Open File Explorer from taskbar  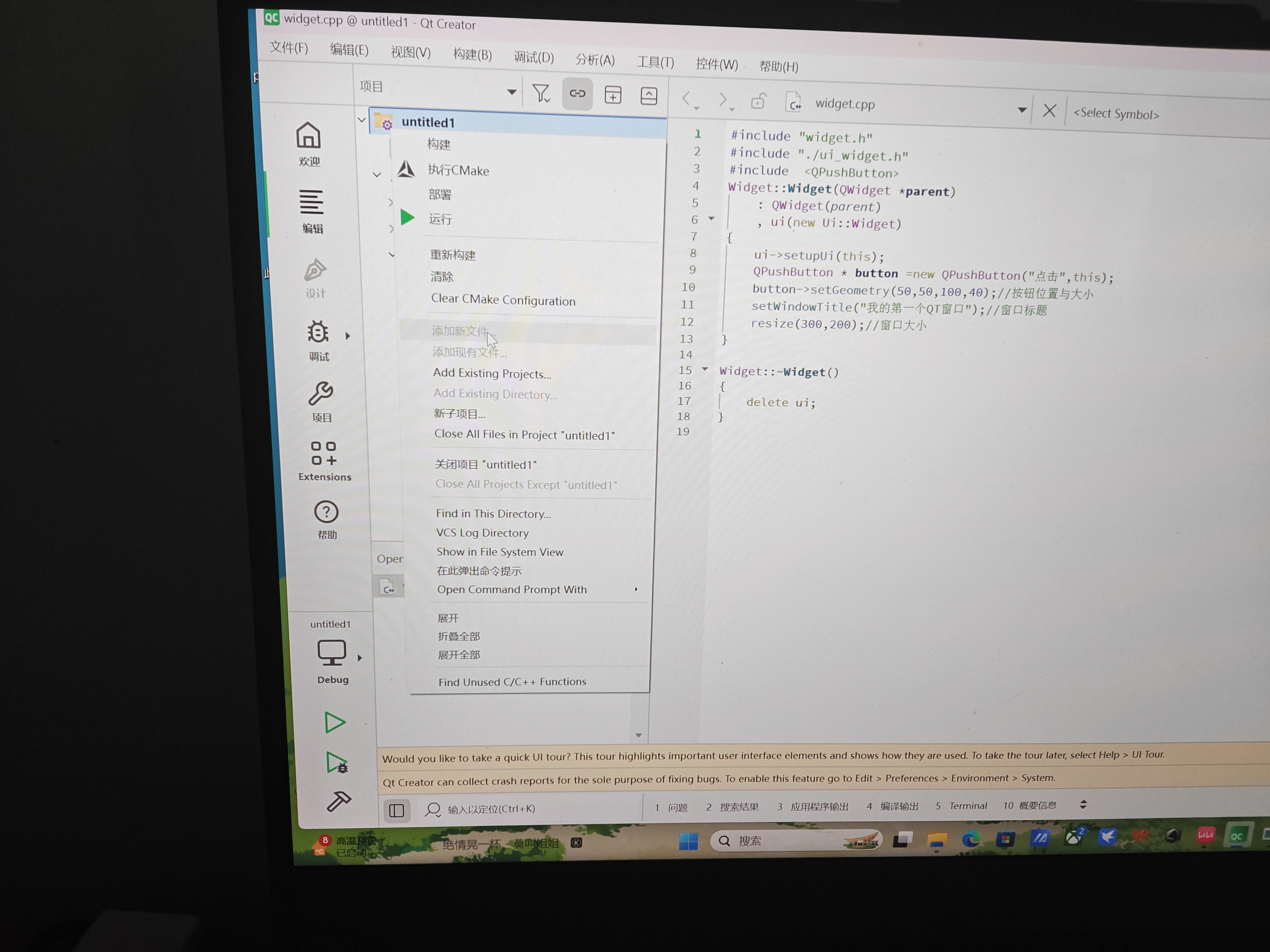click(937, 840)
